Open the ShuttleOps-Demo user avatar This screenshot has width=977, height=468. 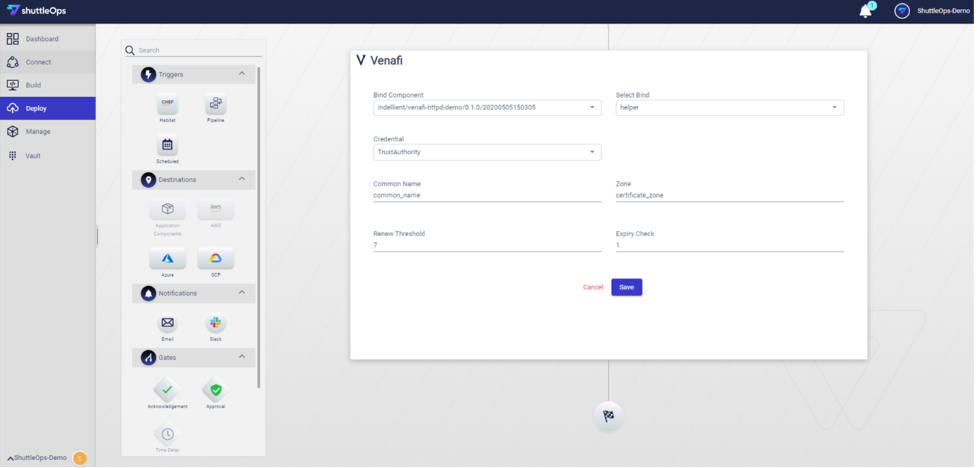pyautogui.click(x=902, y=11)
